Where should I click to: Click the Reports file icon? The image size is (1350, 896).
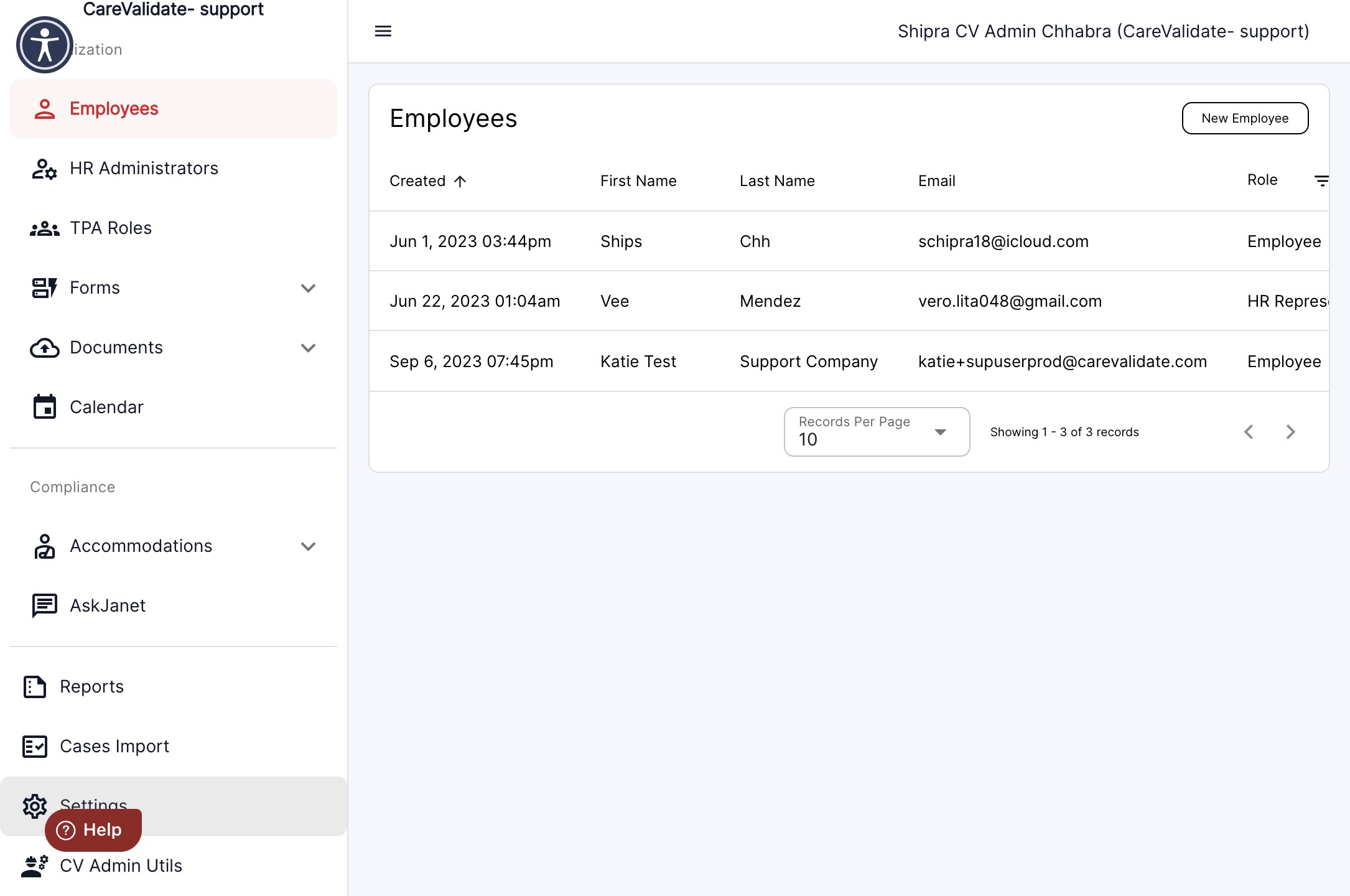[35, 687]
